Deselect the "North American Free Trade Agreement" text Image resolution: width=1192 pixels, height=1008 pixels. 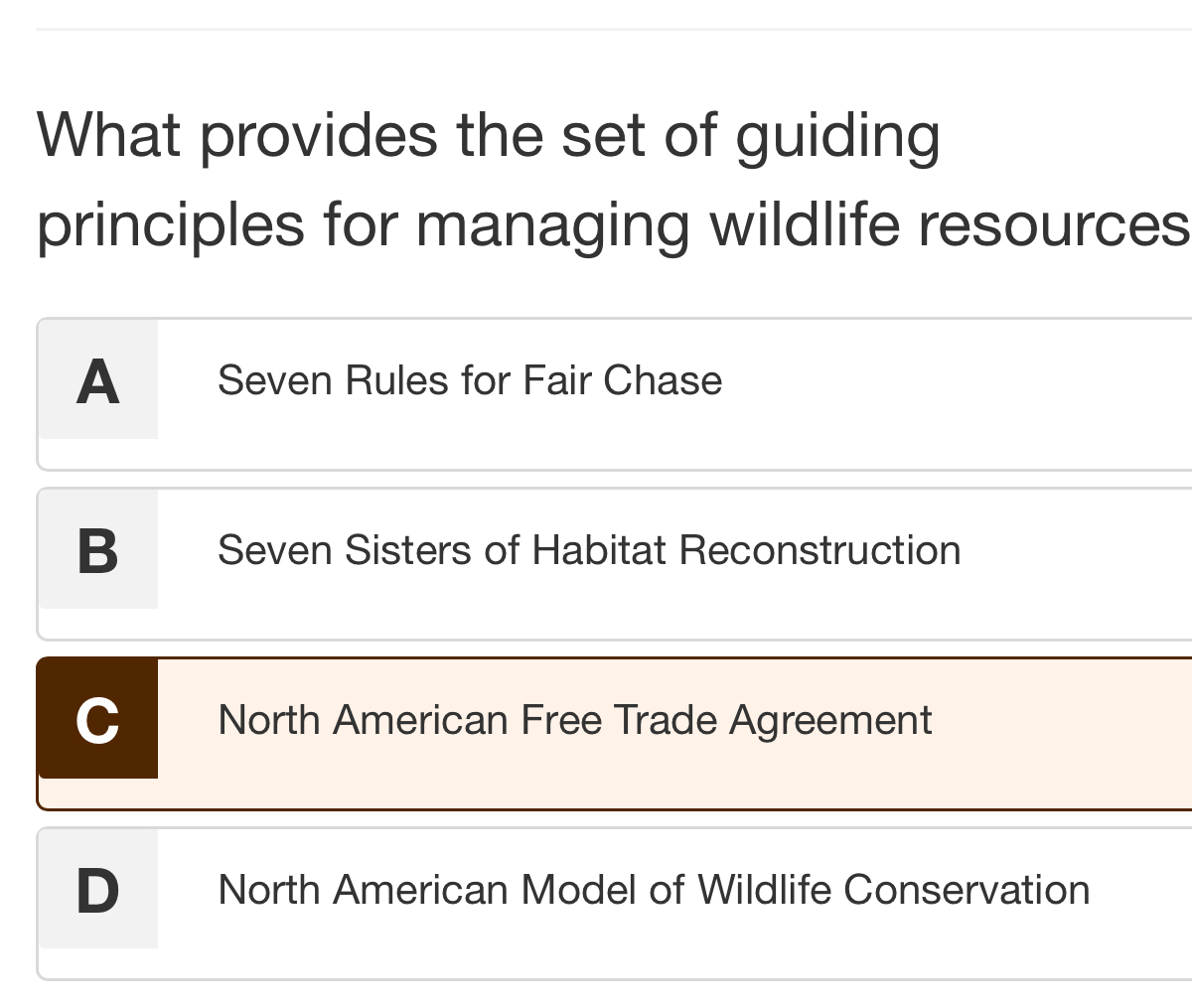coord(574,720)
